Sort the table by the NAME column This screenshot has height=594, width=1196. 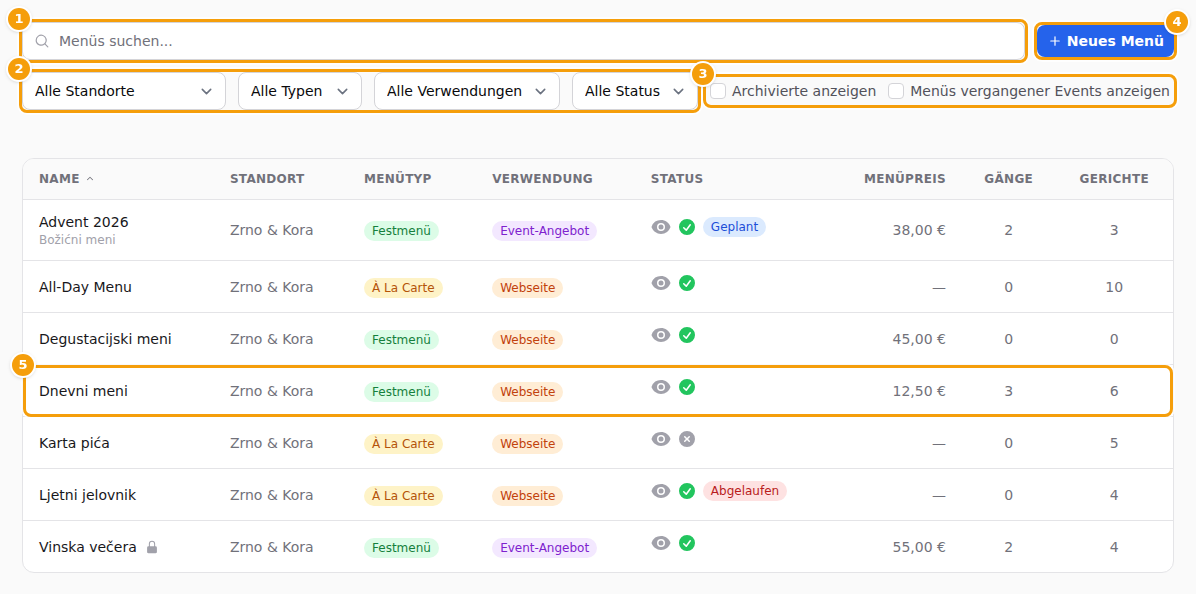tap(67, 179)
